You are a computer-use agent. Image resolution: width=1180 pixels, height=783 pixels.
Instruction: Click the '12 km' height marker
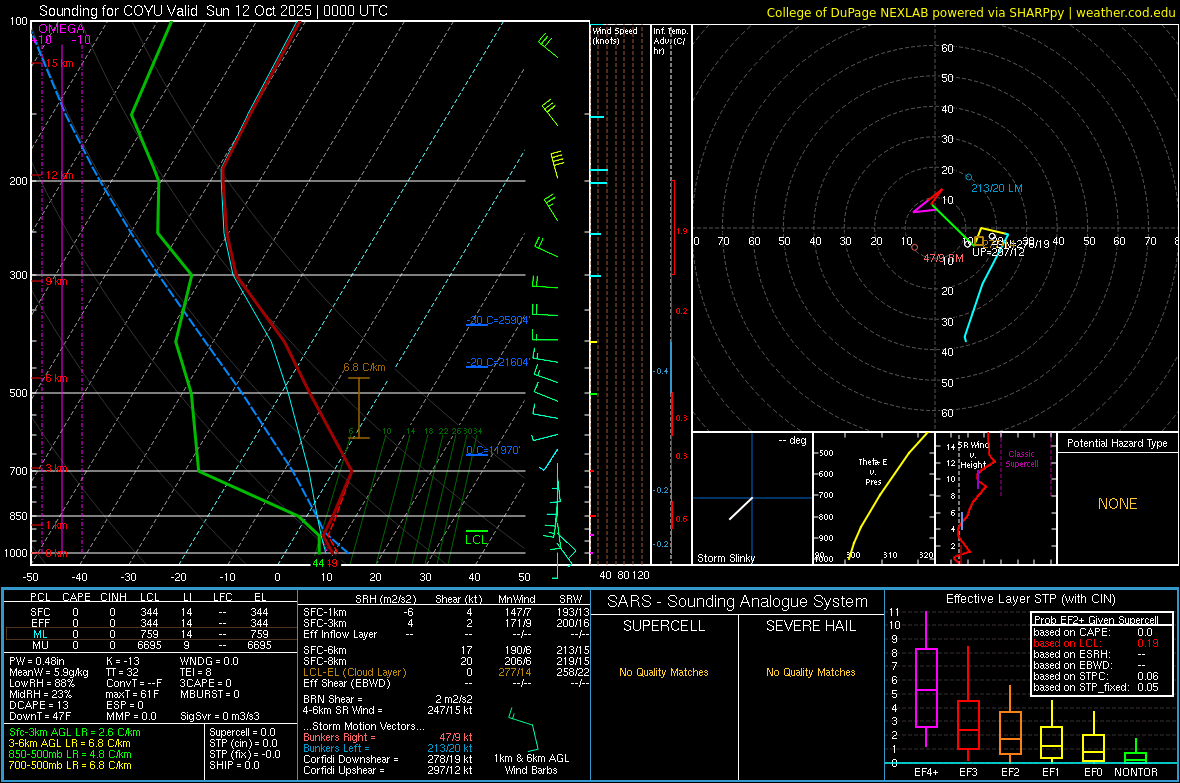pyautogui.click(x=59, y=175)
